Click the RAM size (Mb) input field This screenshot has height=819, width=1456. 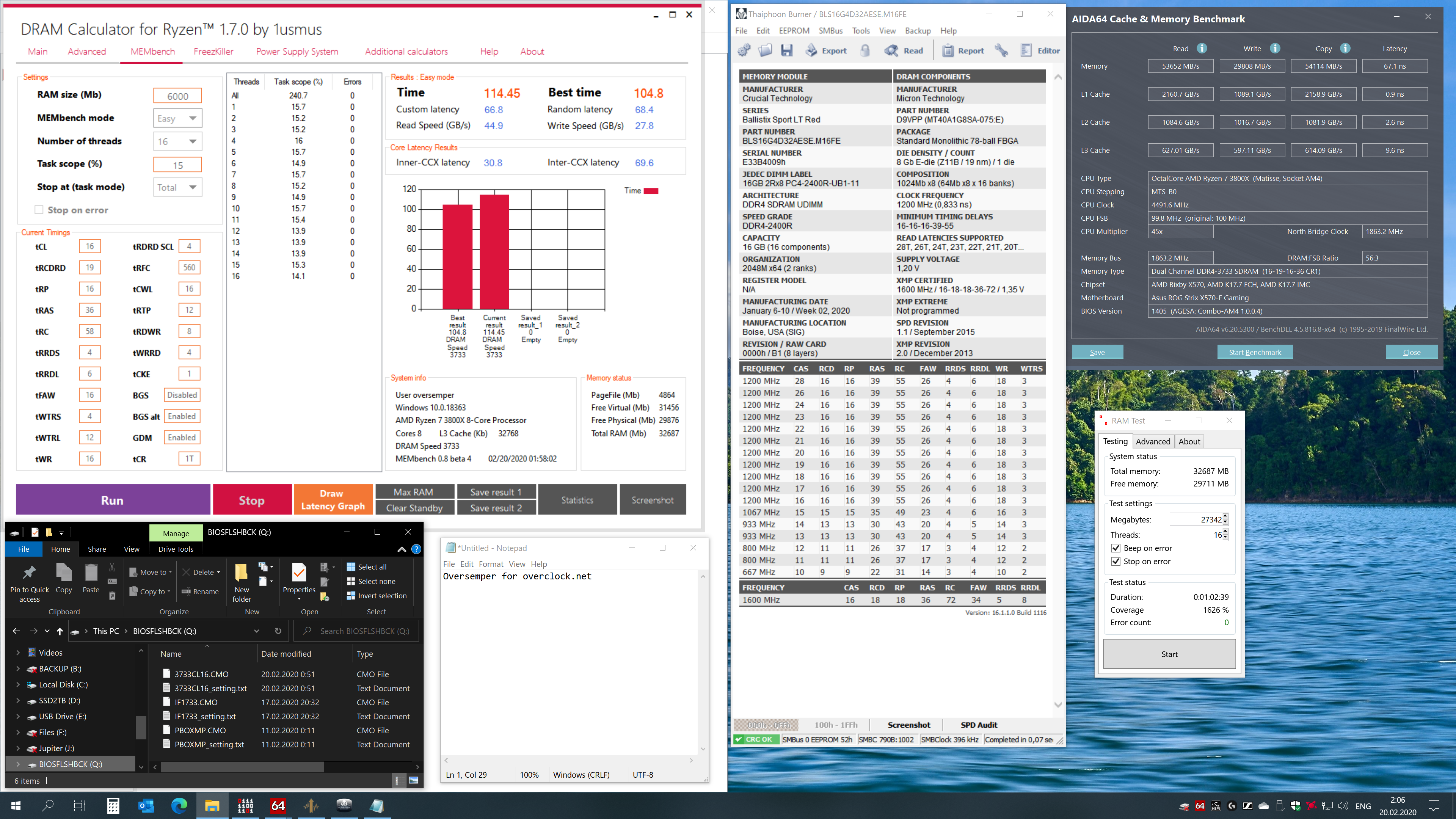177,96
